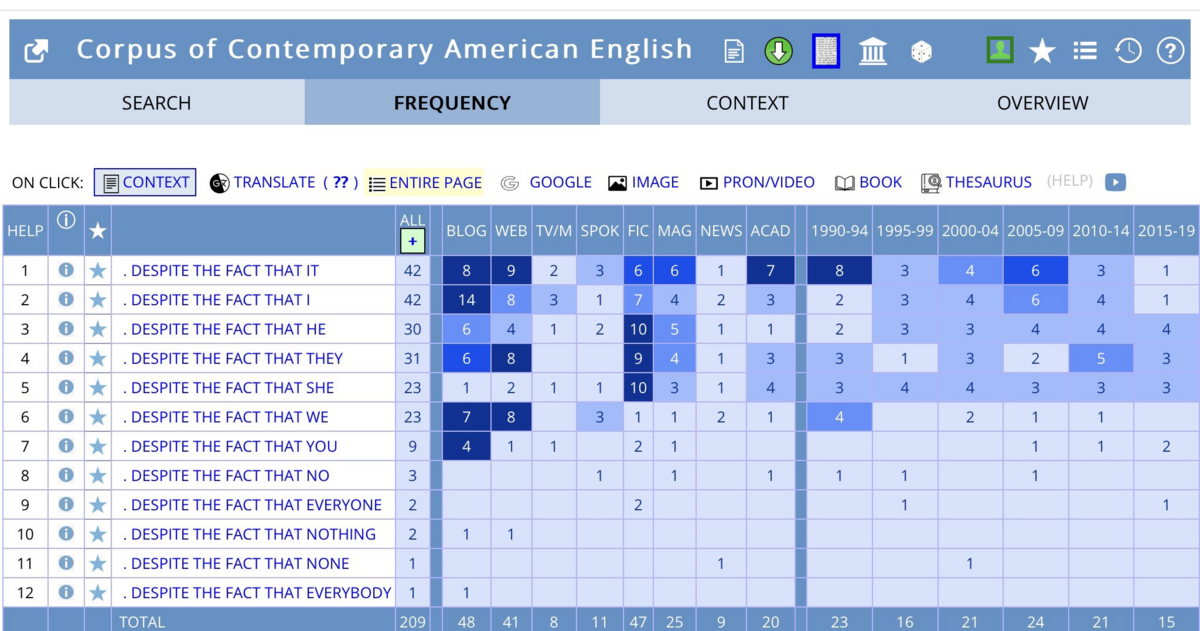Click the ENTIRE PAGE translate link
This screenshot has width=1200, height=631.
(x=425, y=183)
